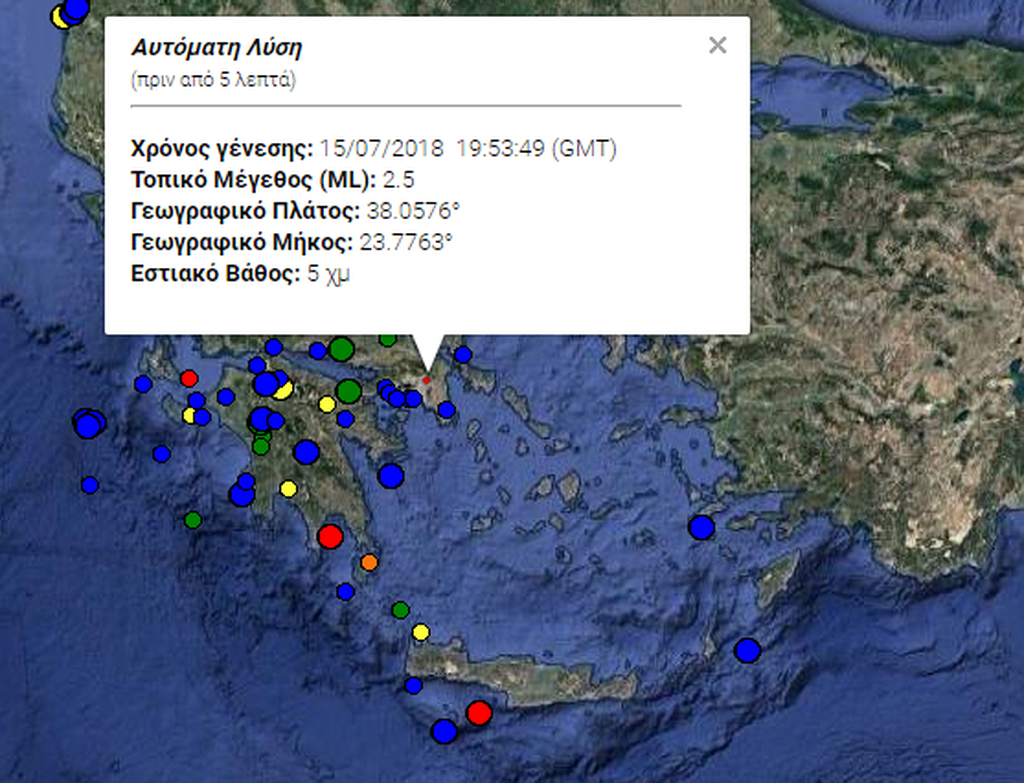Click the green marker just above the yellow one near Crete
The height and width of the screenshot is (783, 1024).
pyautogui.click(x=401, y=609)
